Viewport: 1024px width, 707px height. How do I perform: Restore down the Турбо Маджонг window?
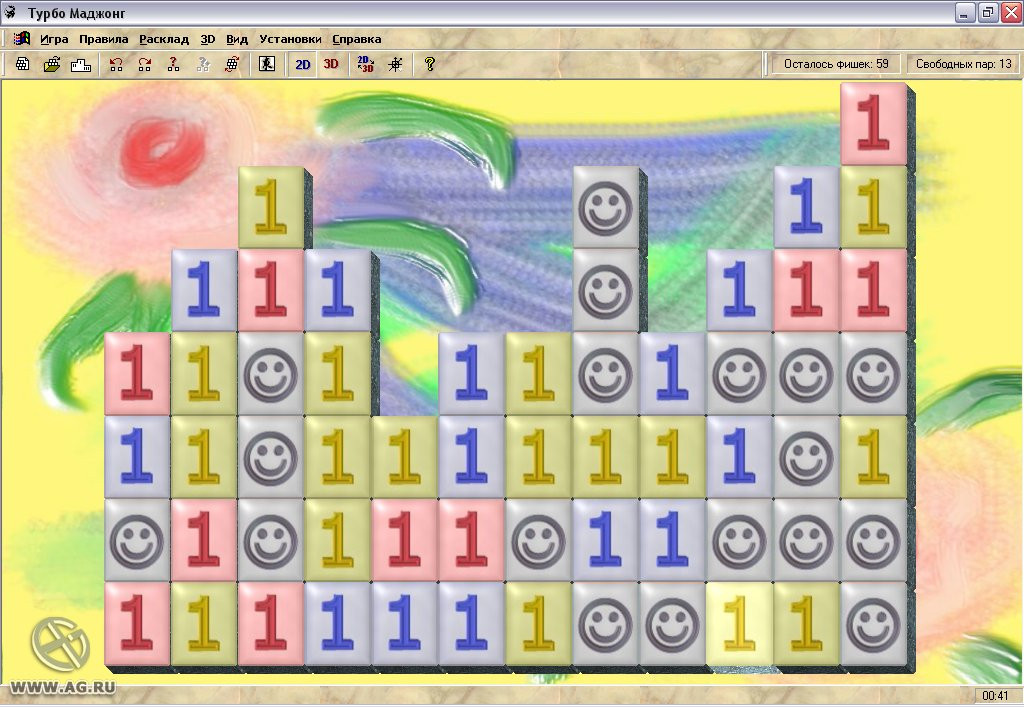click(987, 12)
